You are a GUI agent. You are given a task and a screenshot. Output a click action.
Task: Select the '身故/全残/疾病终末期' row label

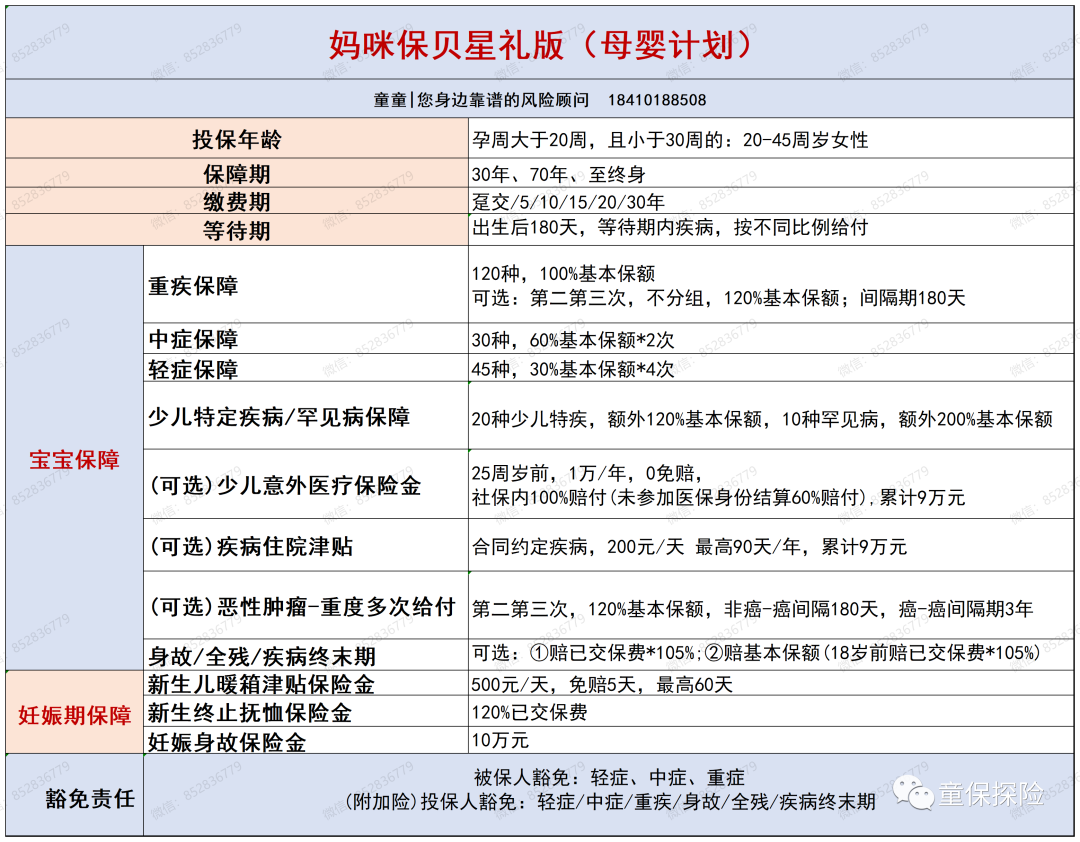[306, 655]
